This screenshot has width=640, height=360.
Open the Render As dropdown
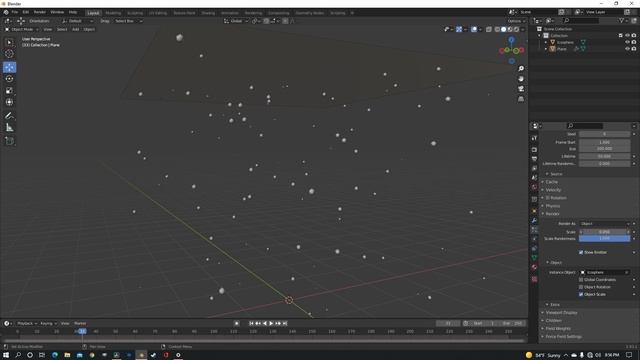[x=604, y=224]
